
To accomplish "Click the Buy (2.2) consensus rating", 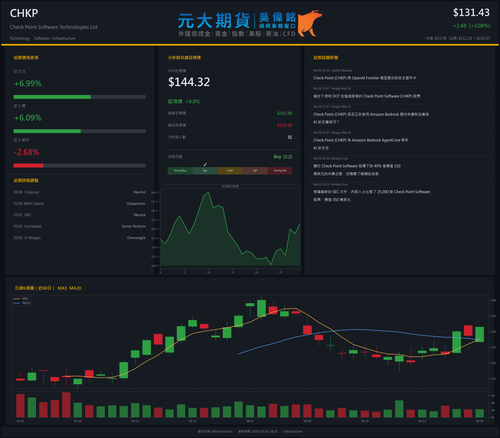I will click(283, 157).
